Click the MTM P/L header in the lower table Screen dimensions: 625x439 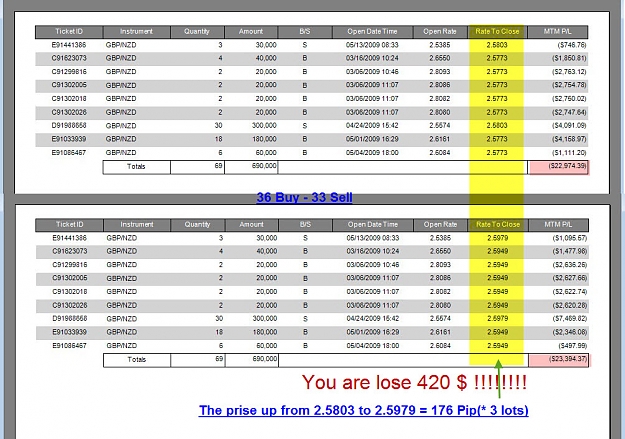point(558,224)
